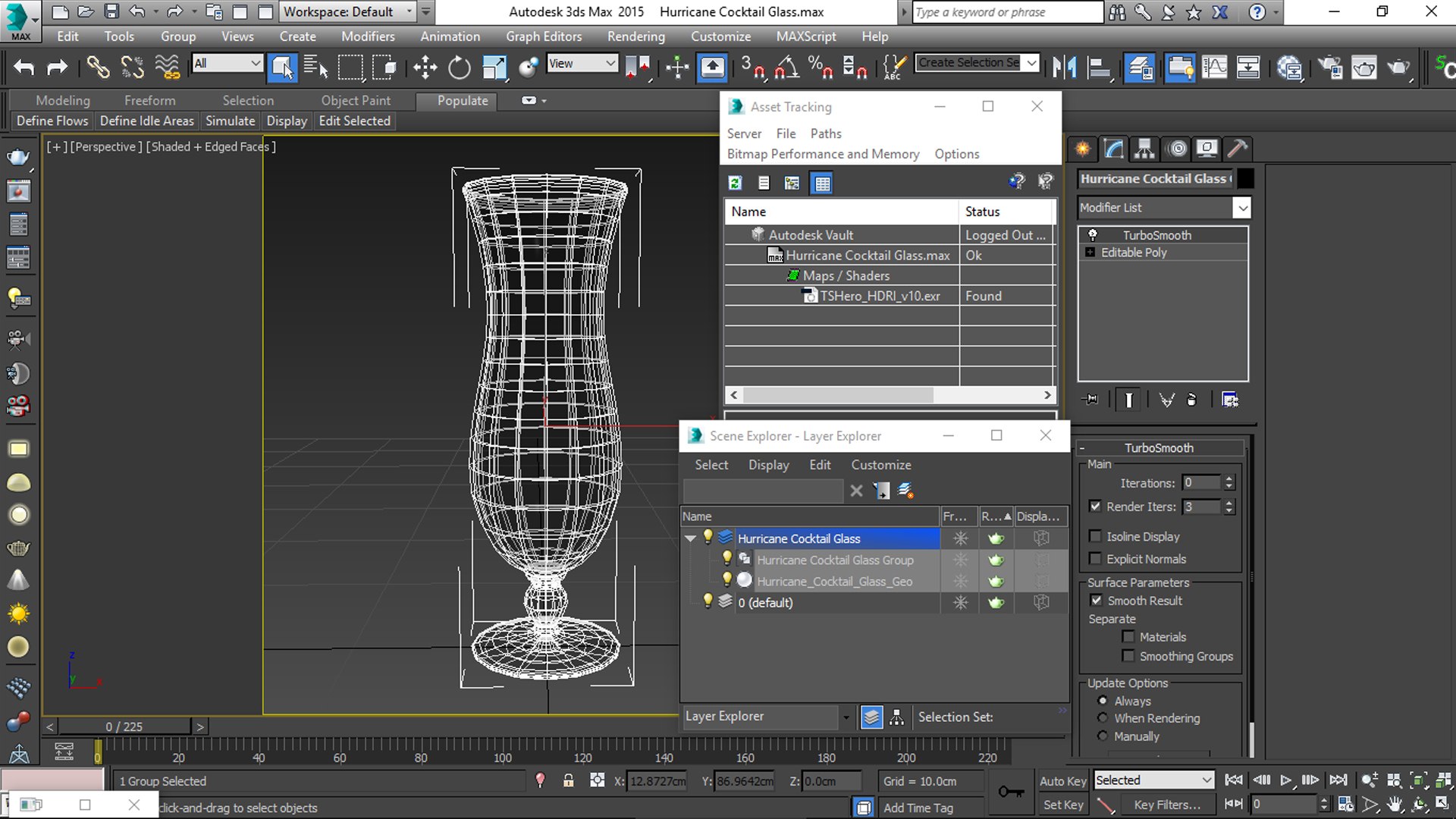This screenshot has width=1456, height=819.
Task: Toggle Smooth Result checkbox
Action: (1097, 600)
